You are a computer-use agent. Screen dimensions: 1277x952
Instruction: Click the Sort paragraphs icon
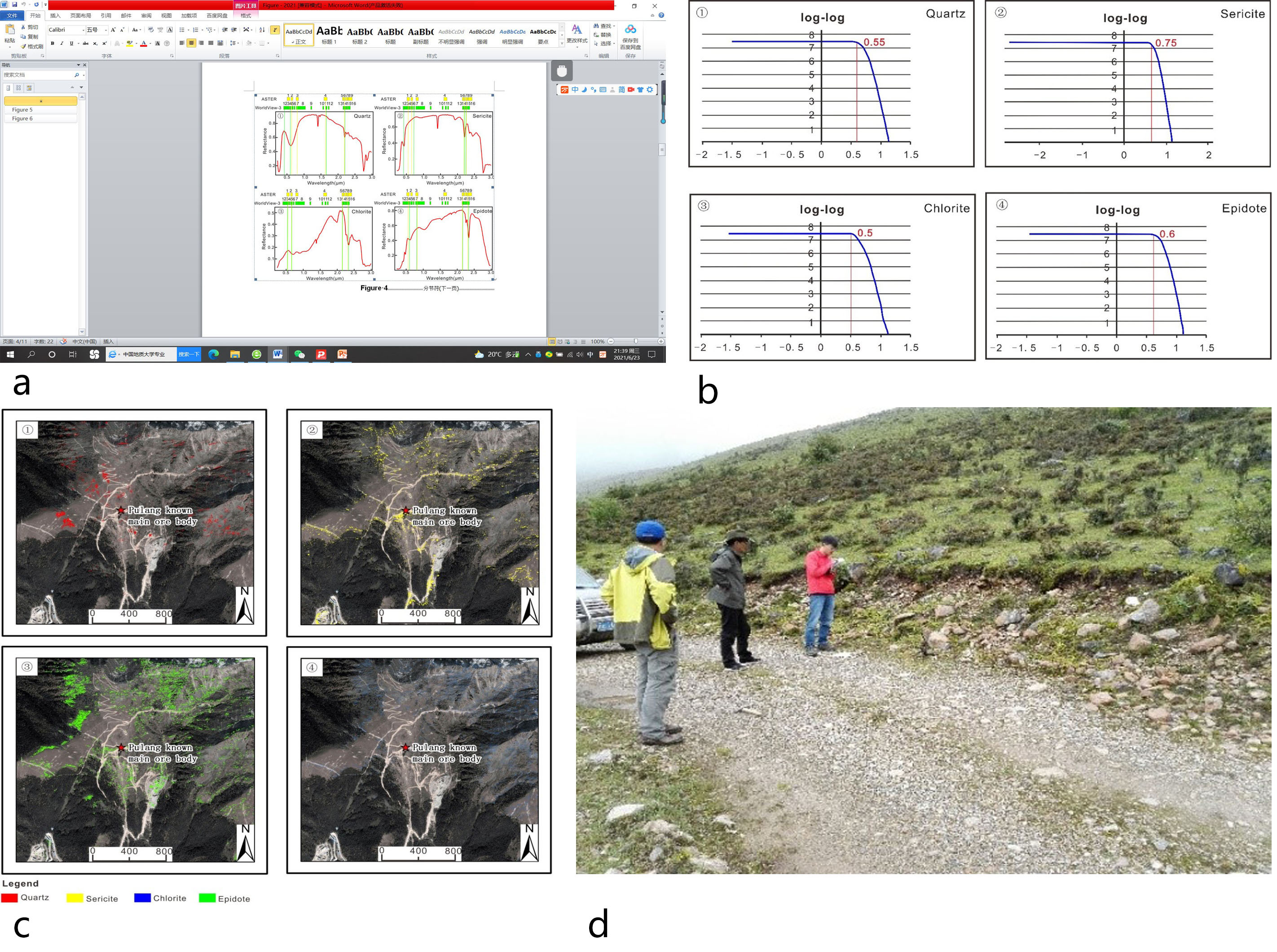click(x=262, y=29)
